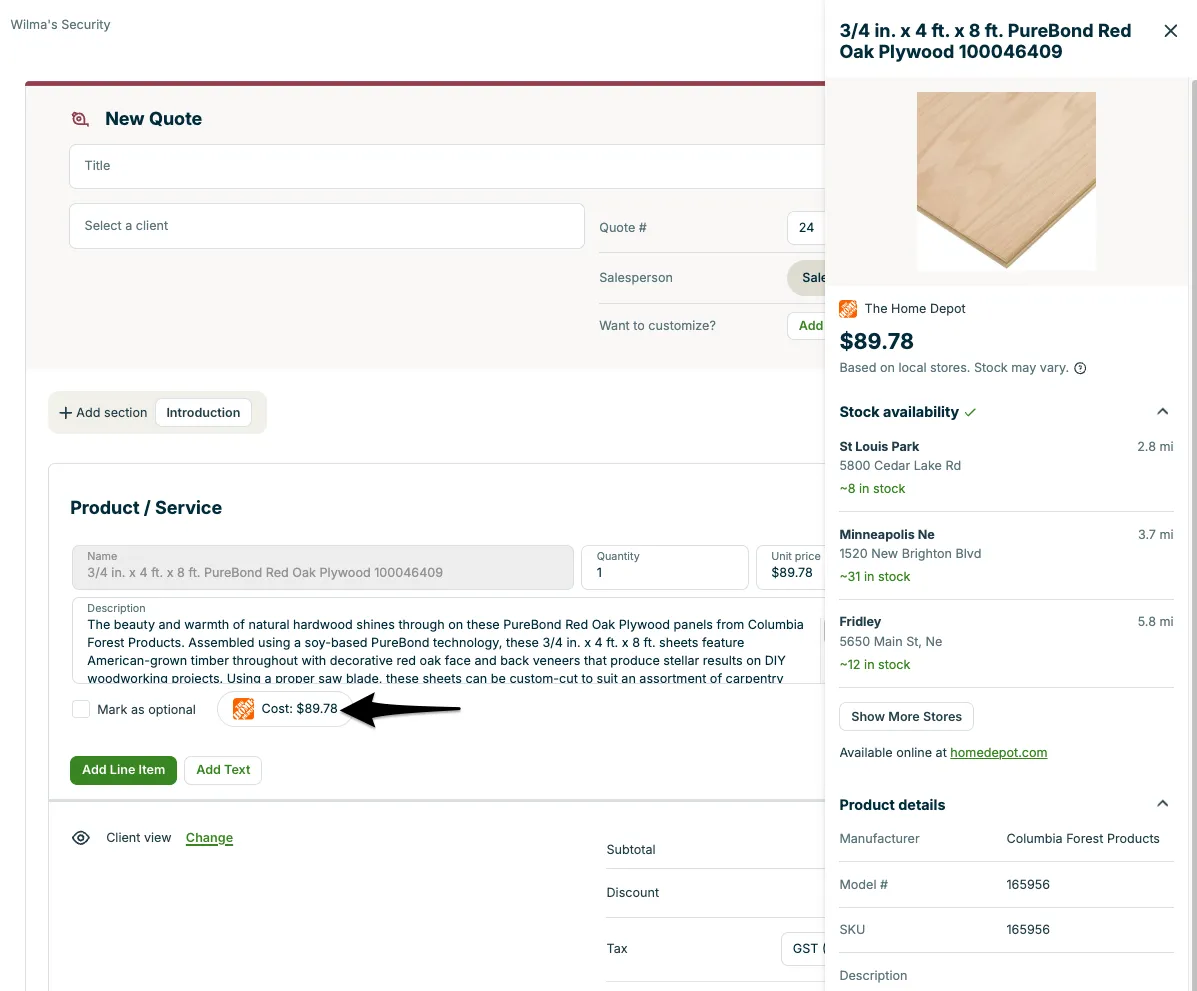1197x991 pixels.
Task: Click the plus icon for Add section
Action: click(66, 412)
